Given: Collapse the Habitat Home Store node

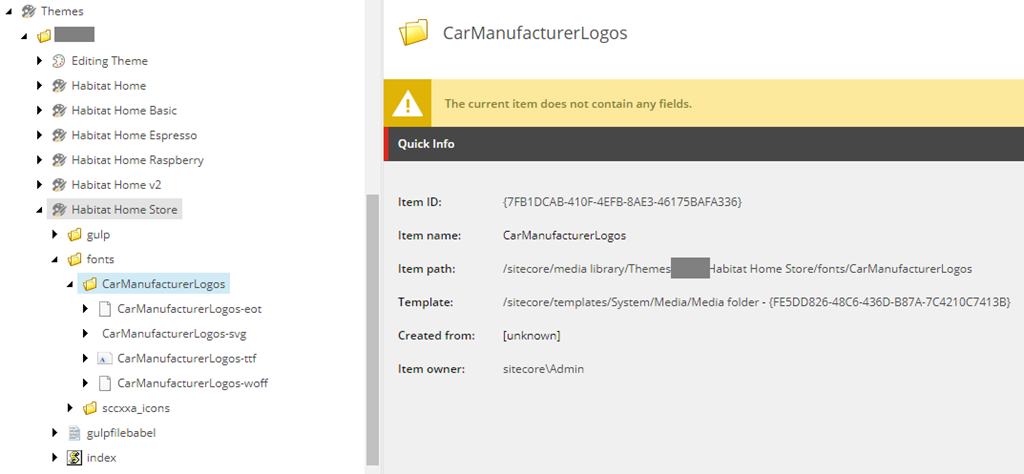Looking at the screenshot, I should tap(40, 210).
